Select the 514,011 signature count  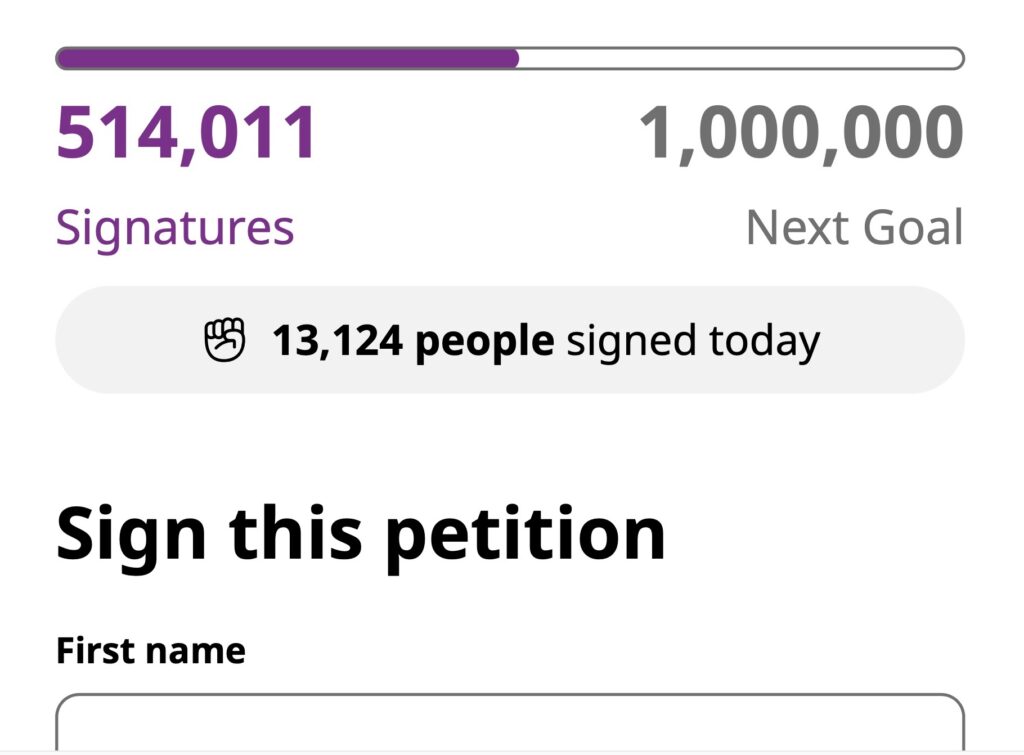pyautogui.click(x=186, y=134)
